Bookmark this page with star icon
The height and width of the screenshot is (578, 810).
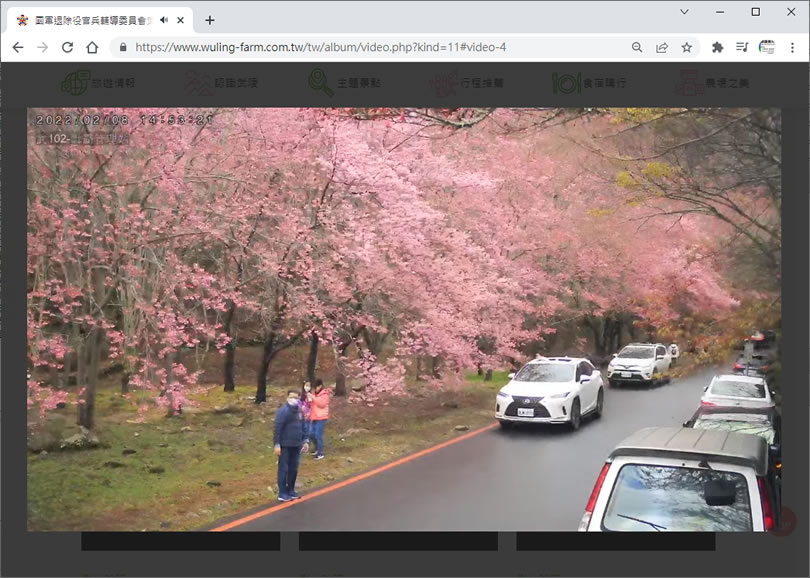point(687,47)
